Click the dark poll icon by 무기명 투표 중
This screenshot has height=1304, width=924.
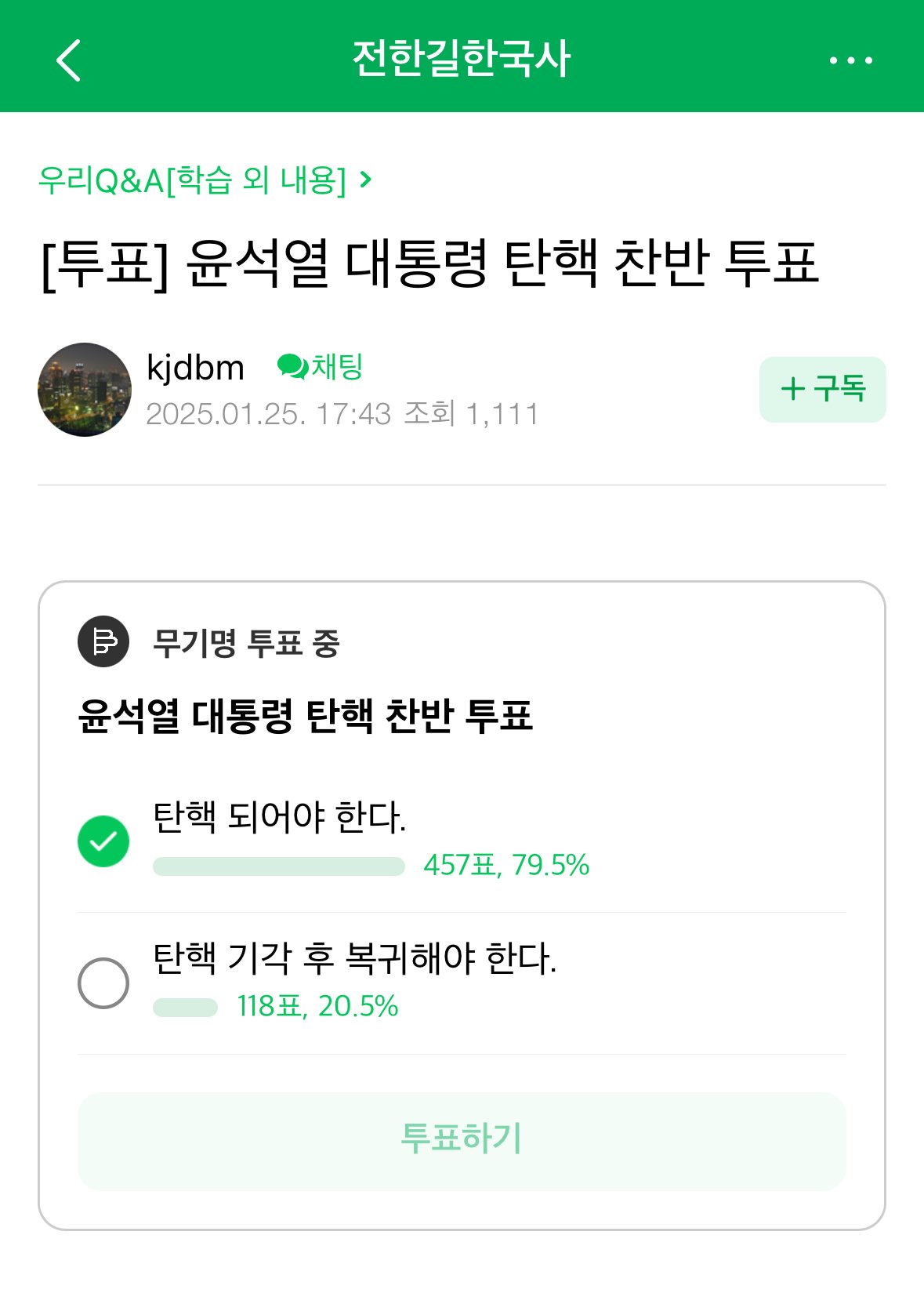pos(103,641)
